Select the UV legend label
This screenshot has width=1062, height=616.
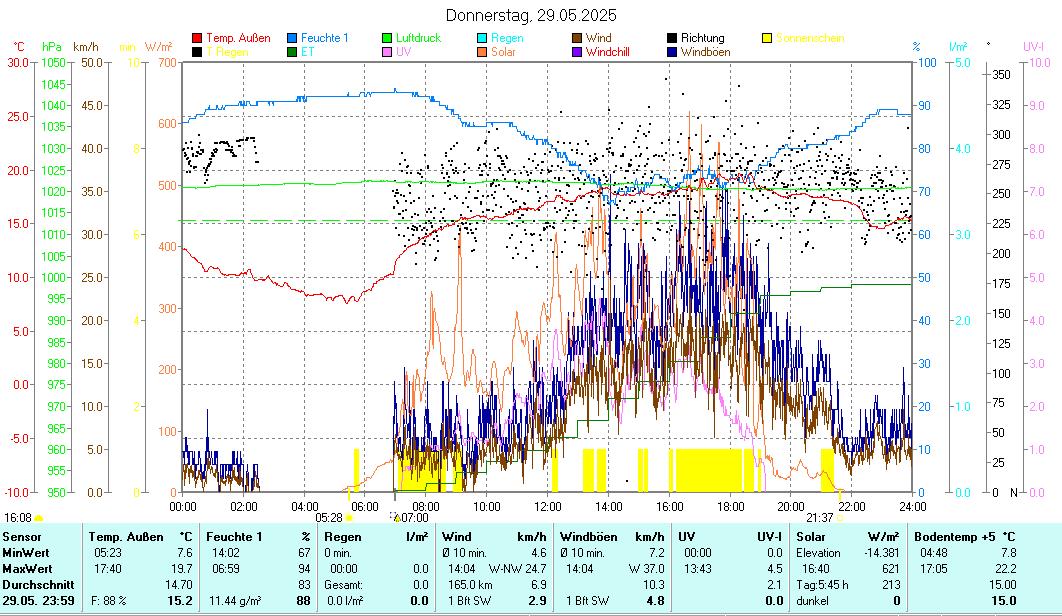(x=403, y=52)
